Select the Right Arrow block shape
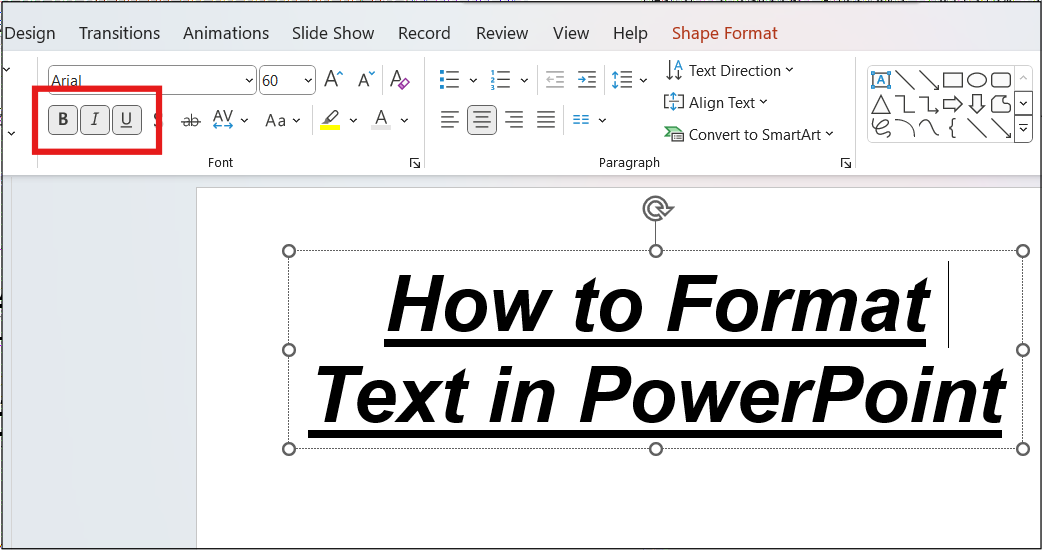1042x550 pixels. [953, 104]
